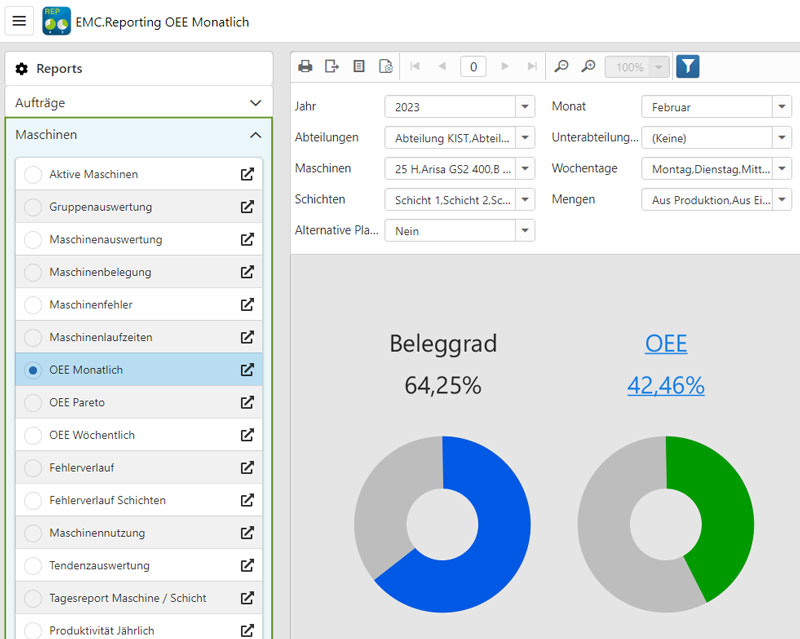Image resolution: width=800 pixels, height=639 pixels.
Task: Open the Export report icon
Action: coord(331,66)
